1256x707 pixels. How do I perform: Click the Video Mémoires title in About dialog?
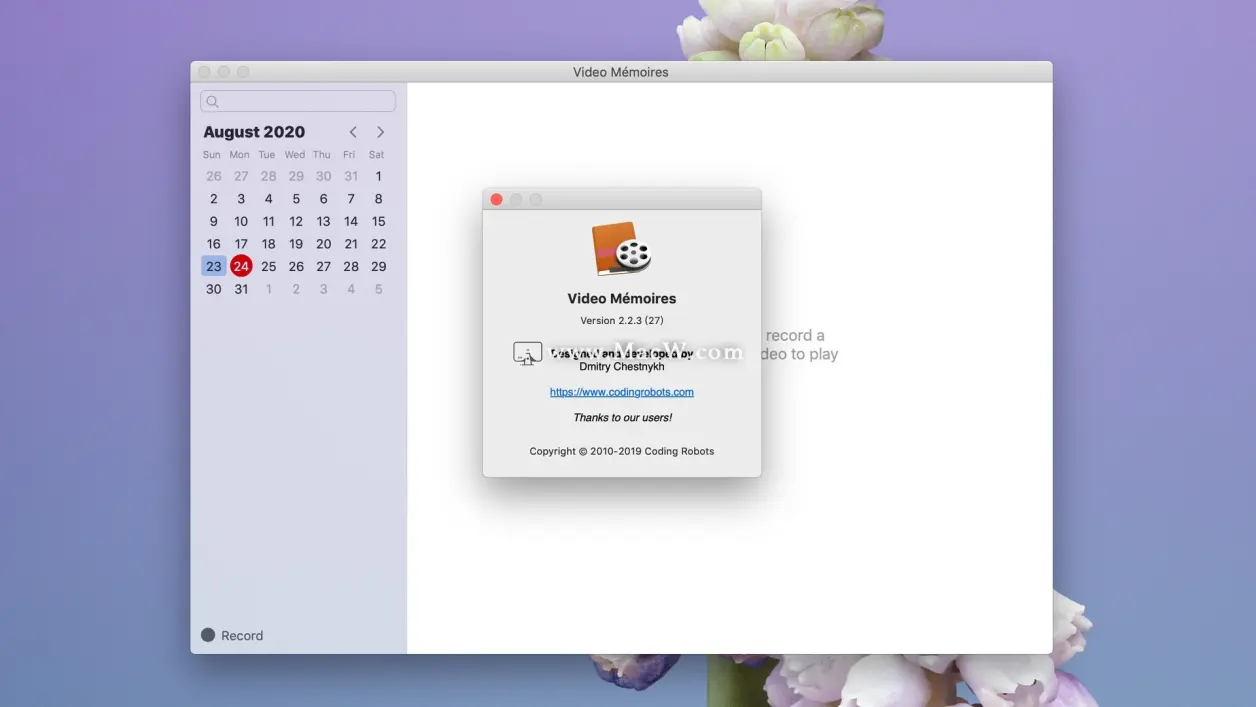621,298
